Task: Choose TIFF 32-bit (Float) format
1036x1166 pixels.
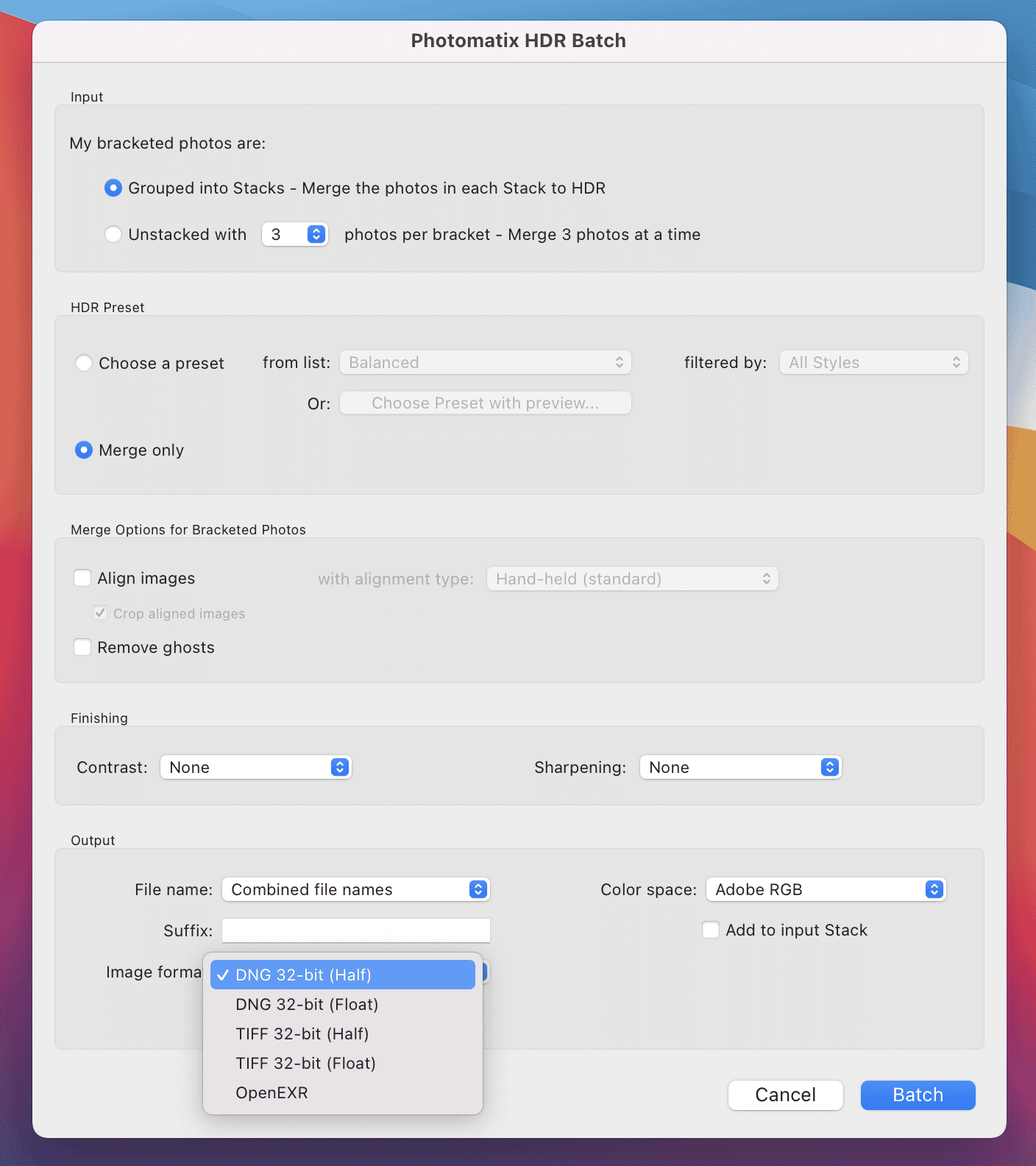Action: [343, 1064]
